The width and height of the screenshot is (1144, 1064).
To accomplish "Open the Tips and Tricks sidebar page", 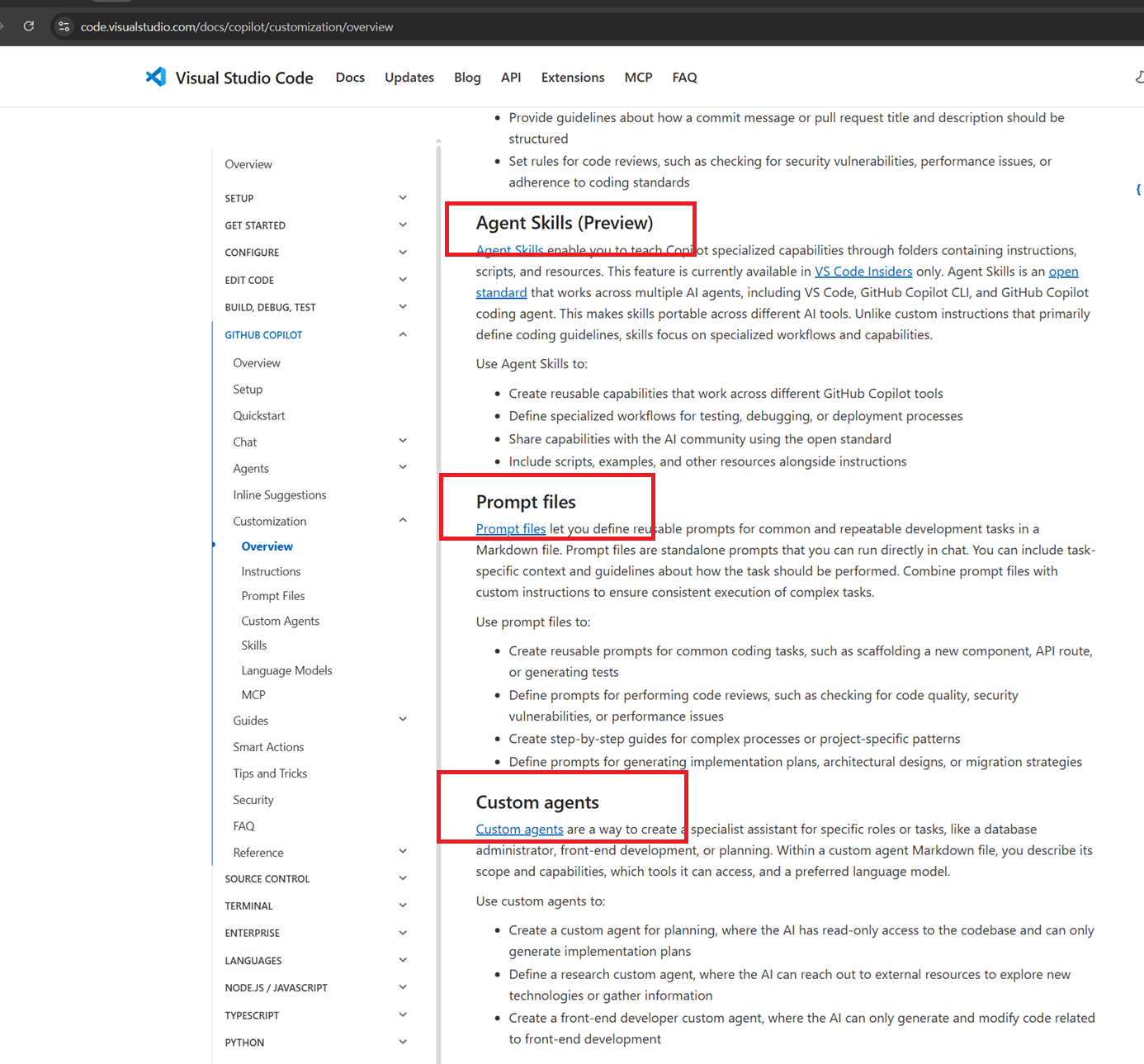I will pyautogui.click(x=270, y=773).
